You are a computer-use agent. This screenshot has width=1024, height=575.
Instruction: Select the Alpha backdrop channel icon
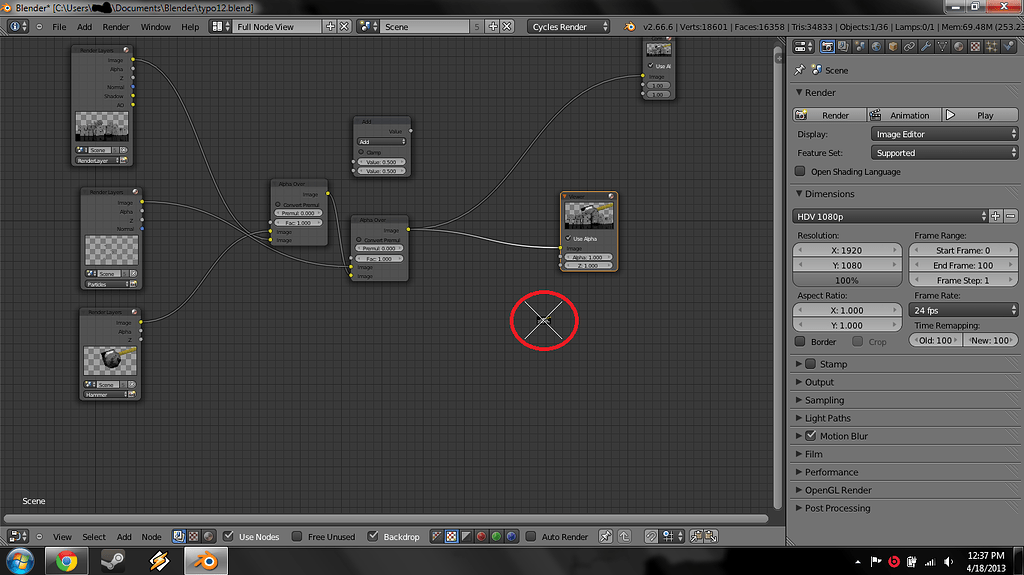pos(466,536)
